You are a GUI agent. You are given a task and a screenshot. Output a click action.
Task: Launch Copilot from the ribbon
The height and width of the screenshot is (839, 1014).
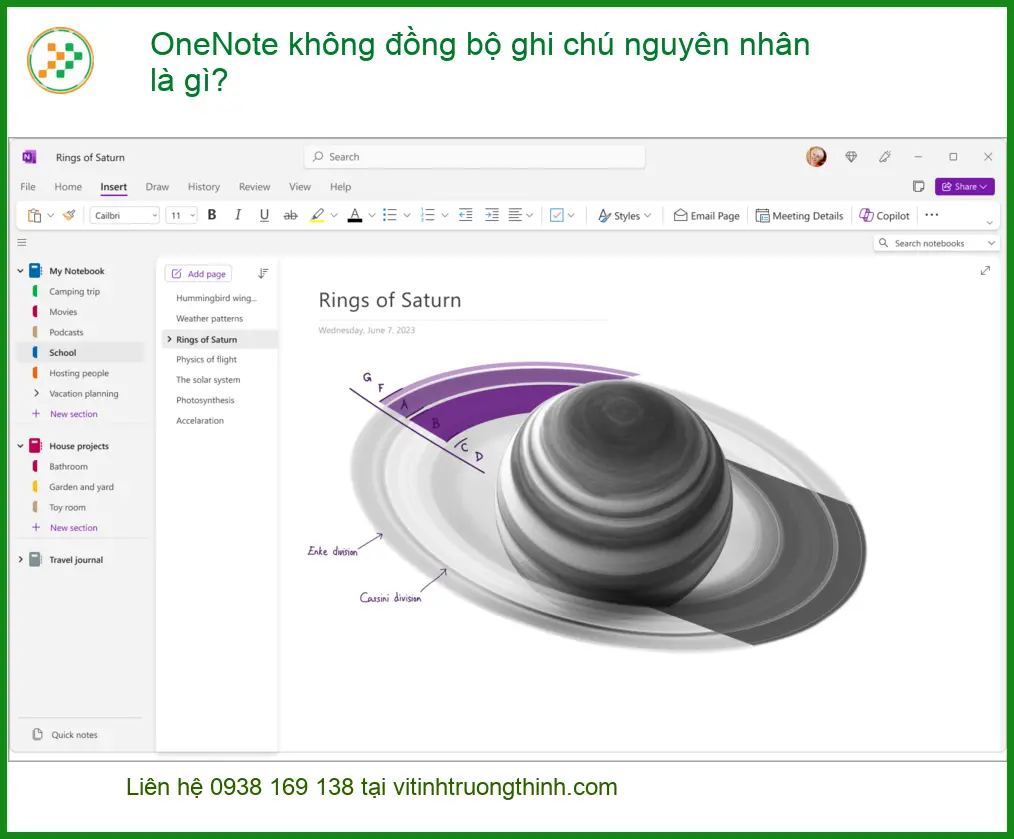(x=884, y=215)
